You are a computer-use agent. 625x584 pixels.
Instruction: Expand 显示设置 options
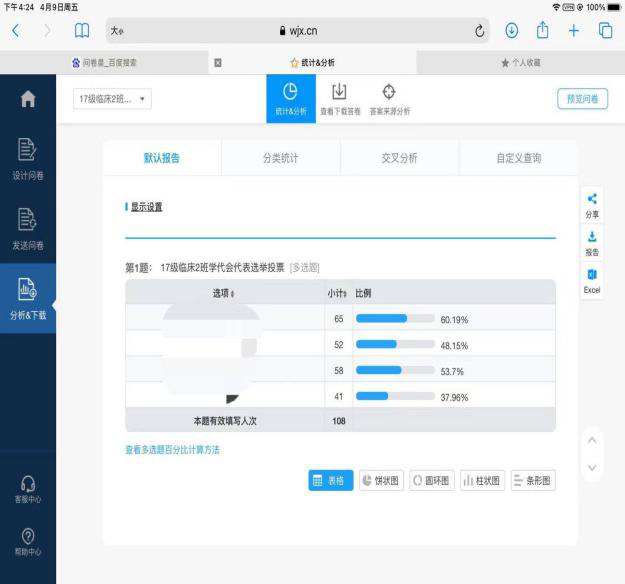(145, 207)
